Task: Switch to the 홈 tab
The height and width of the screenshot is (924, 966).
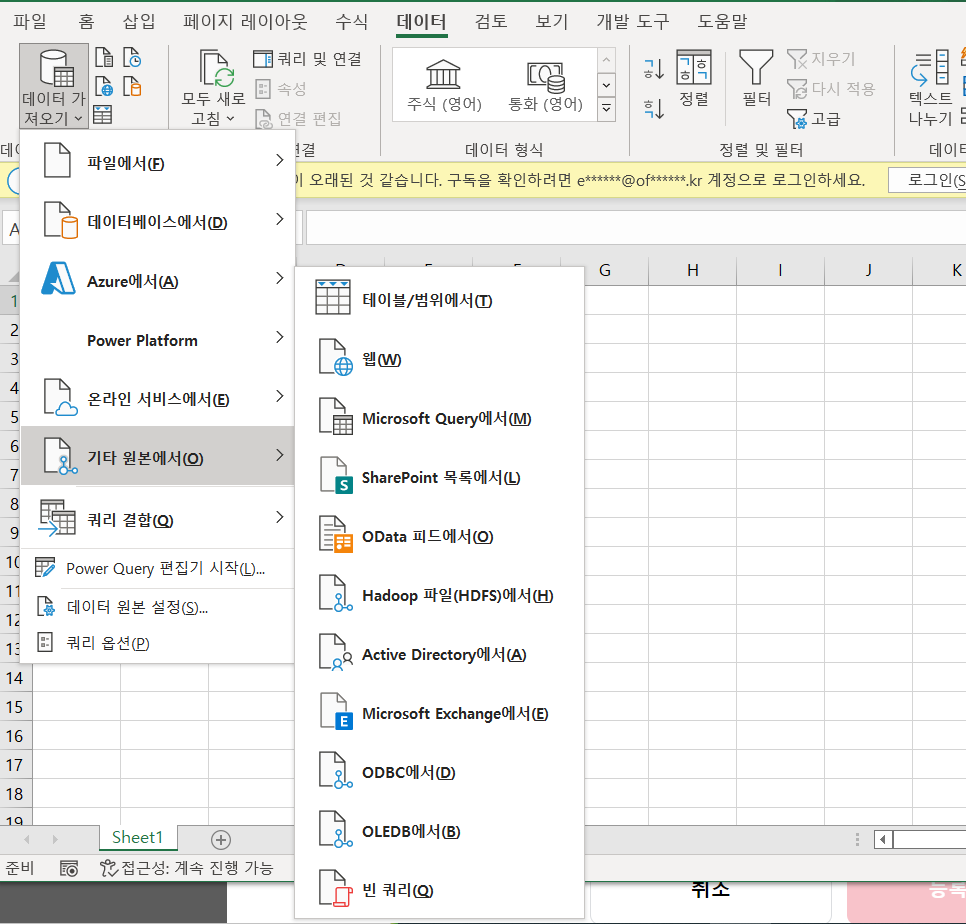Action: point(86,22)
